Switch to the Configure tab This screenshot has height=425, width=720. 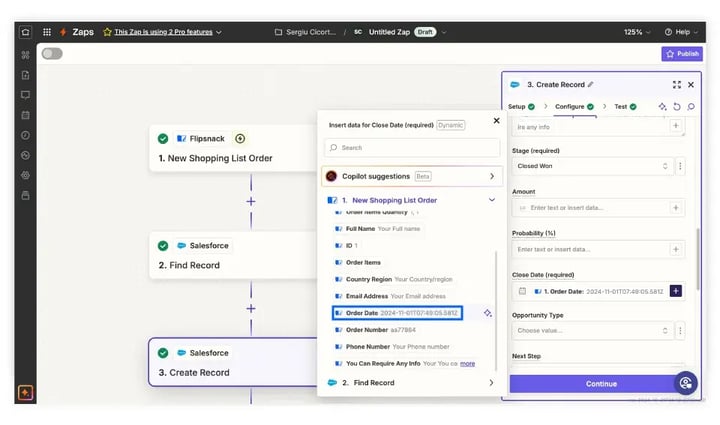(574, 106)
